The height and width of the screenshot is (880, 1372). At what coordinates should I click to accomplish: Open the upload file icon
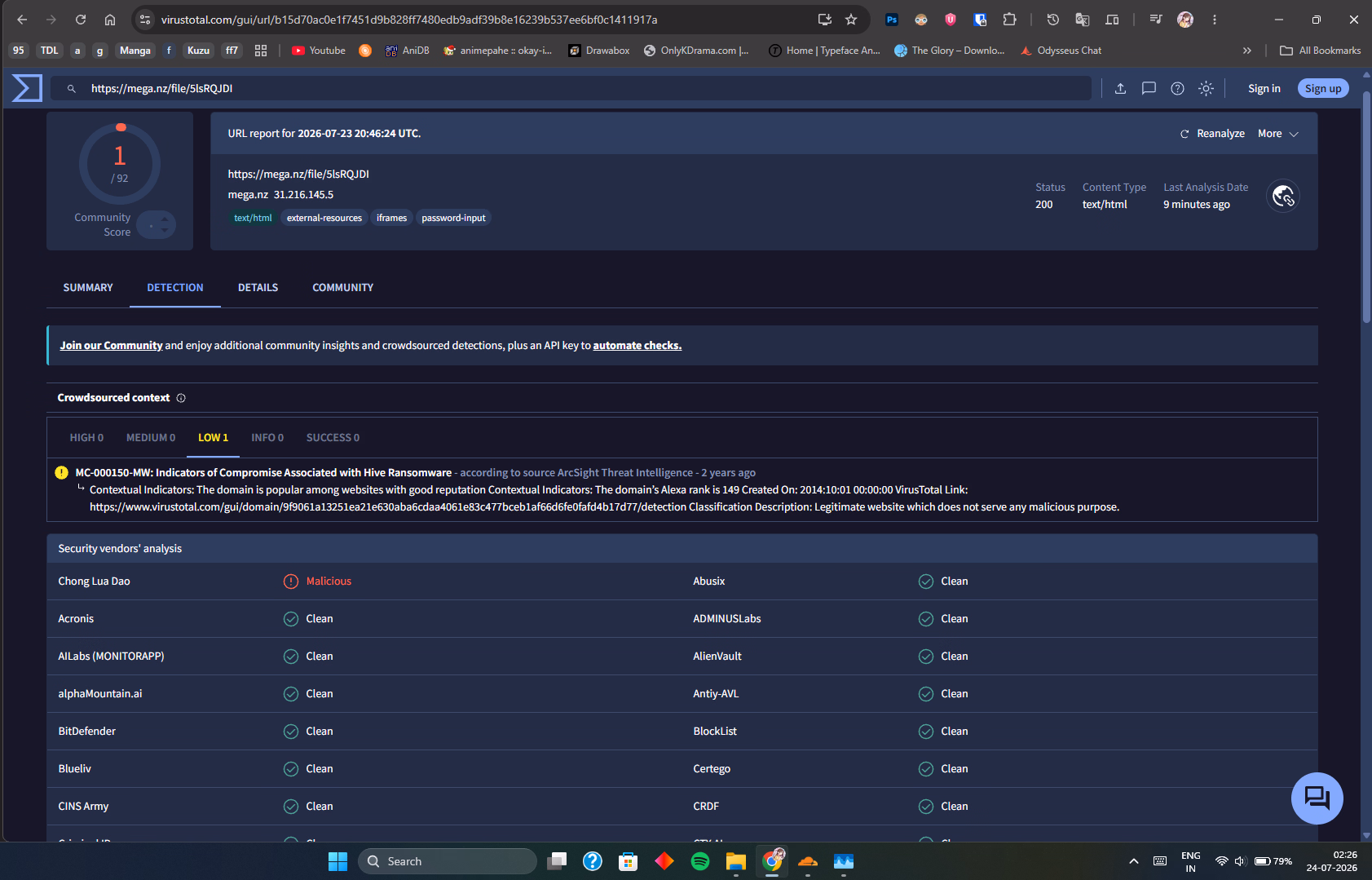1120,88
